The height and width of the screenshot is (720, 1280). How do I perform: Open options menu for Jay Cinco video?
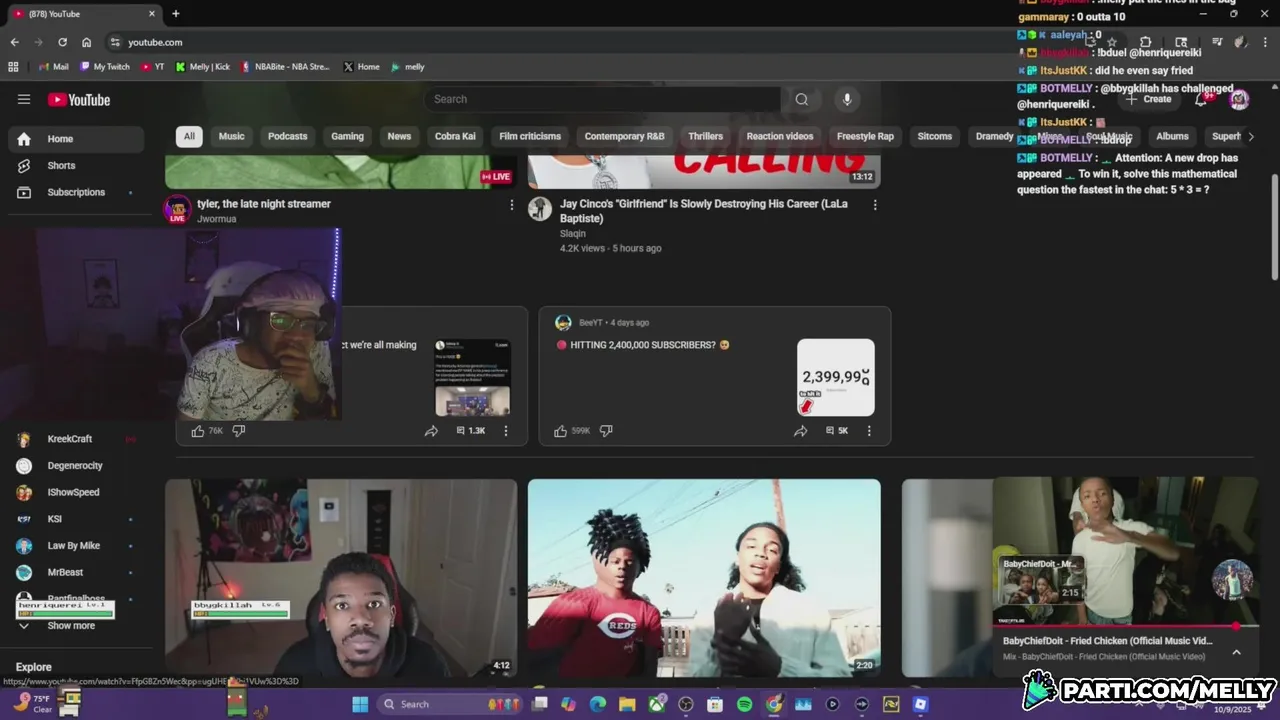pyautogui.click(x=875, y=205)
